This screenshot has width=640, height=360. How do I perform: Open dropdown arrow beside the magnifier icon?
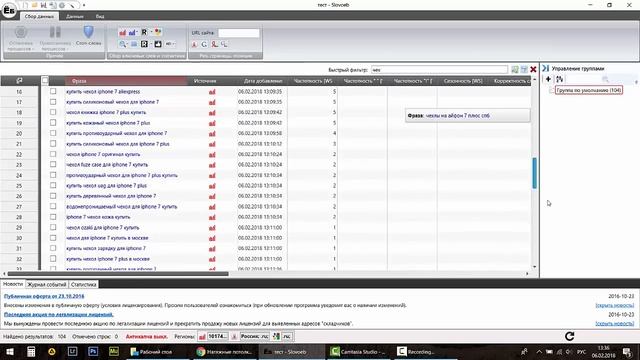[x=128, y=44]
